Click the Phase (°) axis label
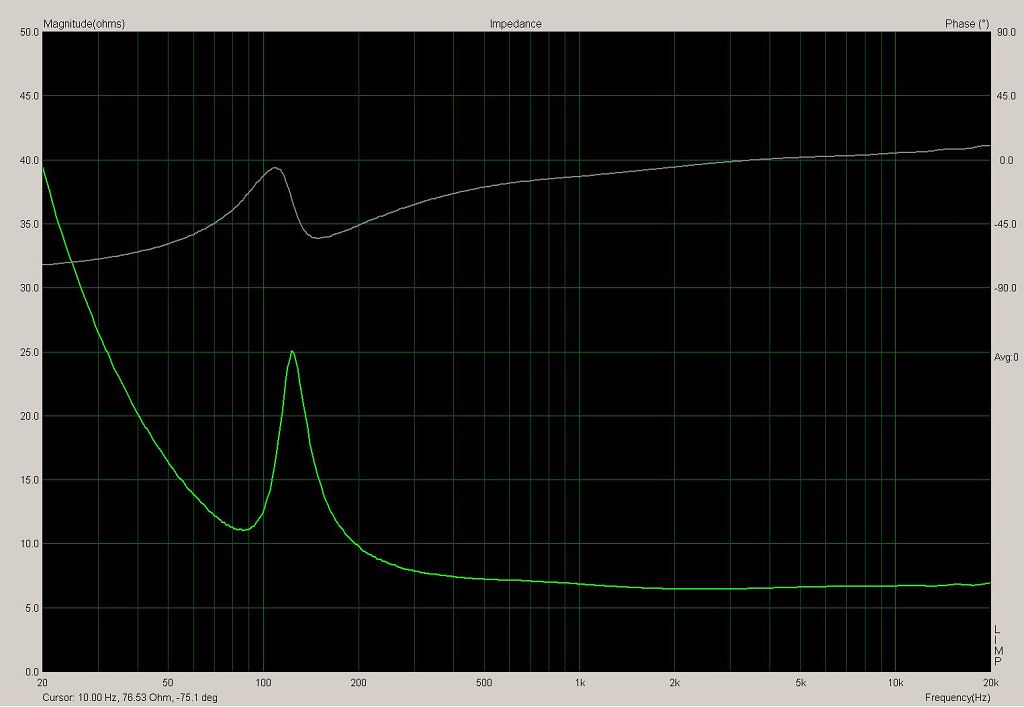Viewport: 1024px width, 707px height. (x=967, y=24)
